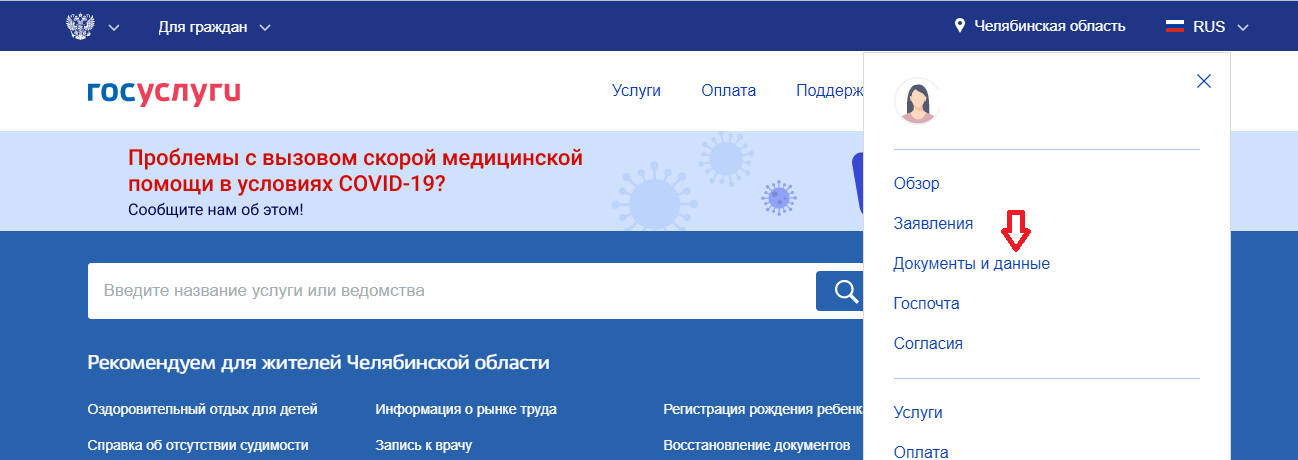Open the «Услуги» top navigation item

coord(636,90)
